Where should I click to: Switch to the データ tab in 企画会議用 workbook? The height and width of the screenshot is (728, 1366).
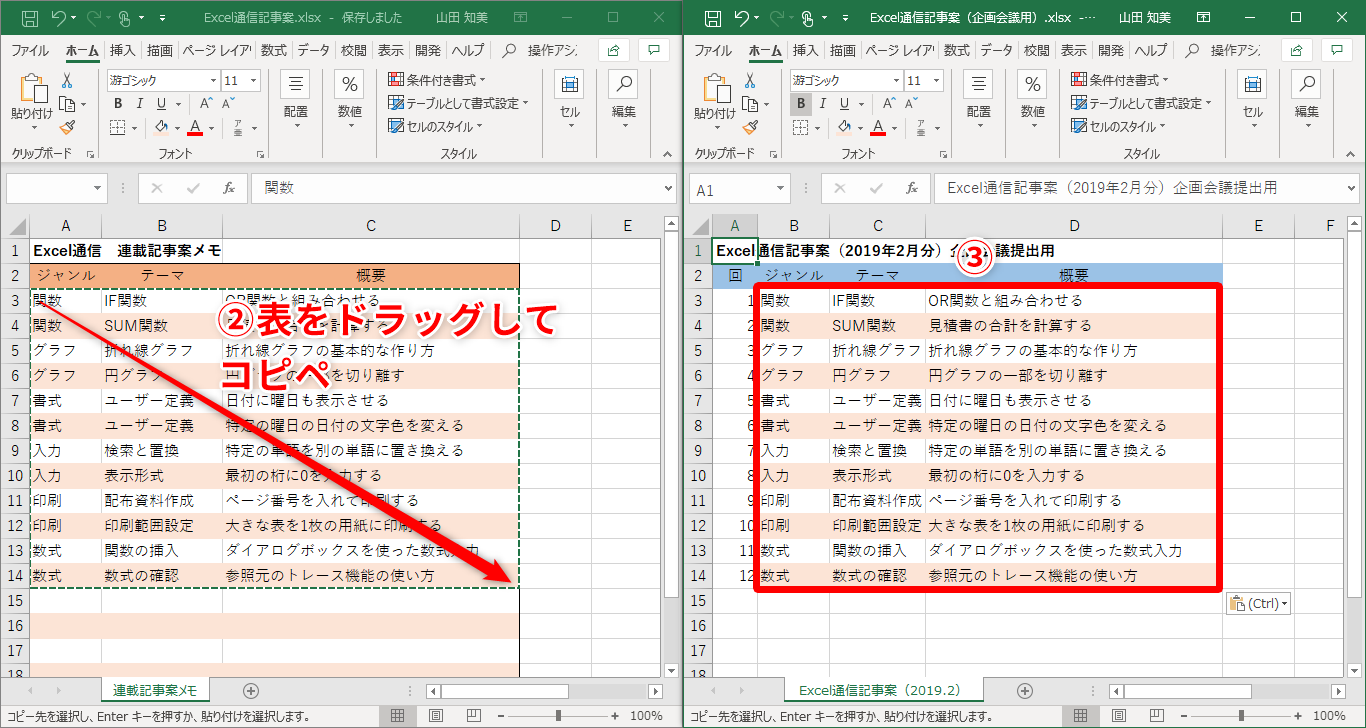[995, 51]
